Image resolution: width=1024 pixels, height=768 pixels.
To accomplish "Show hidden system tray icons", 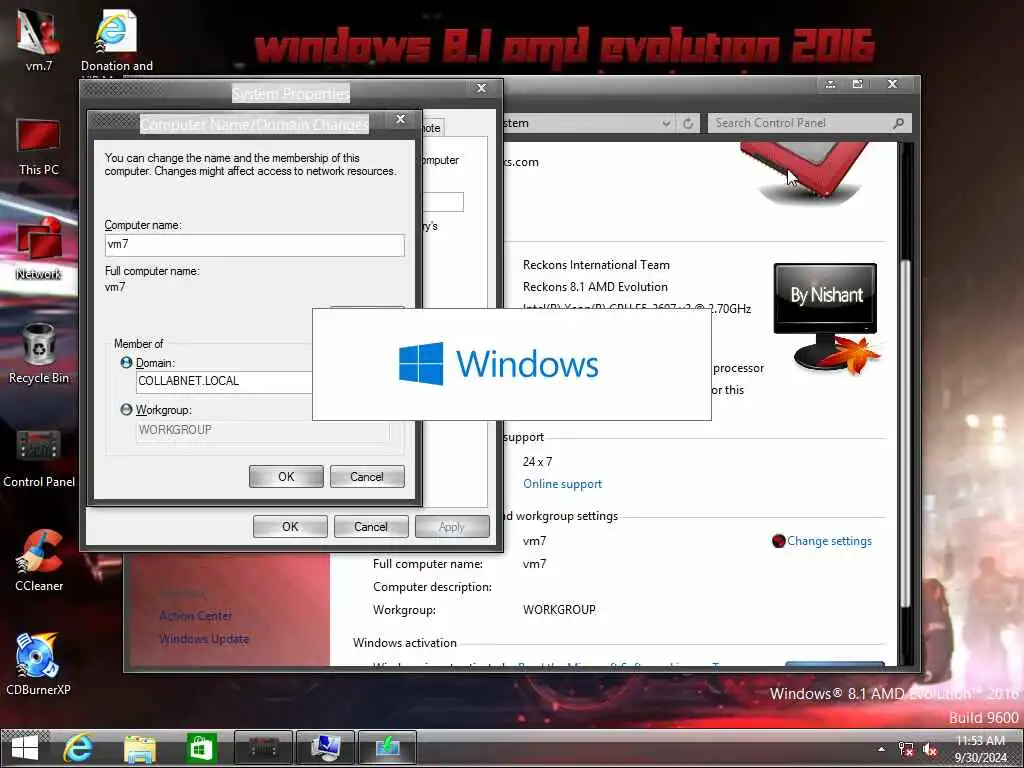I will [882, 749].
